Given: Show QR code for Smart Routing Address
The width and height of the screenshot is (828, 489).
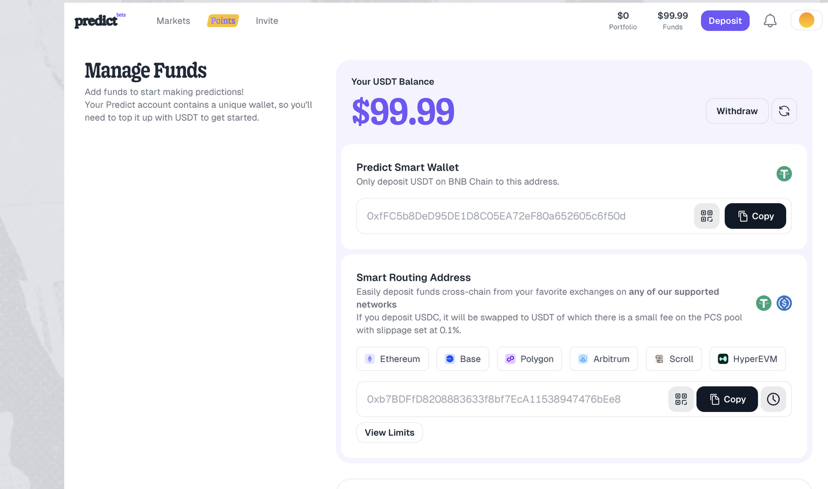Looking at the screenshot, I should [680, 399].
